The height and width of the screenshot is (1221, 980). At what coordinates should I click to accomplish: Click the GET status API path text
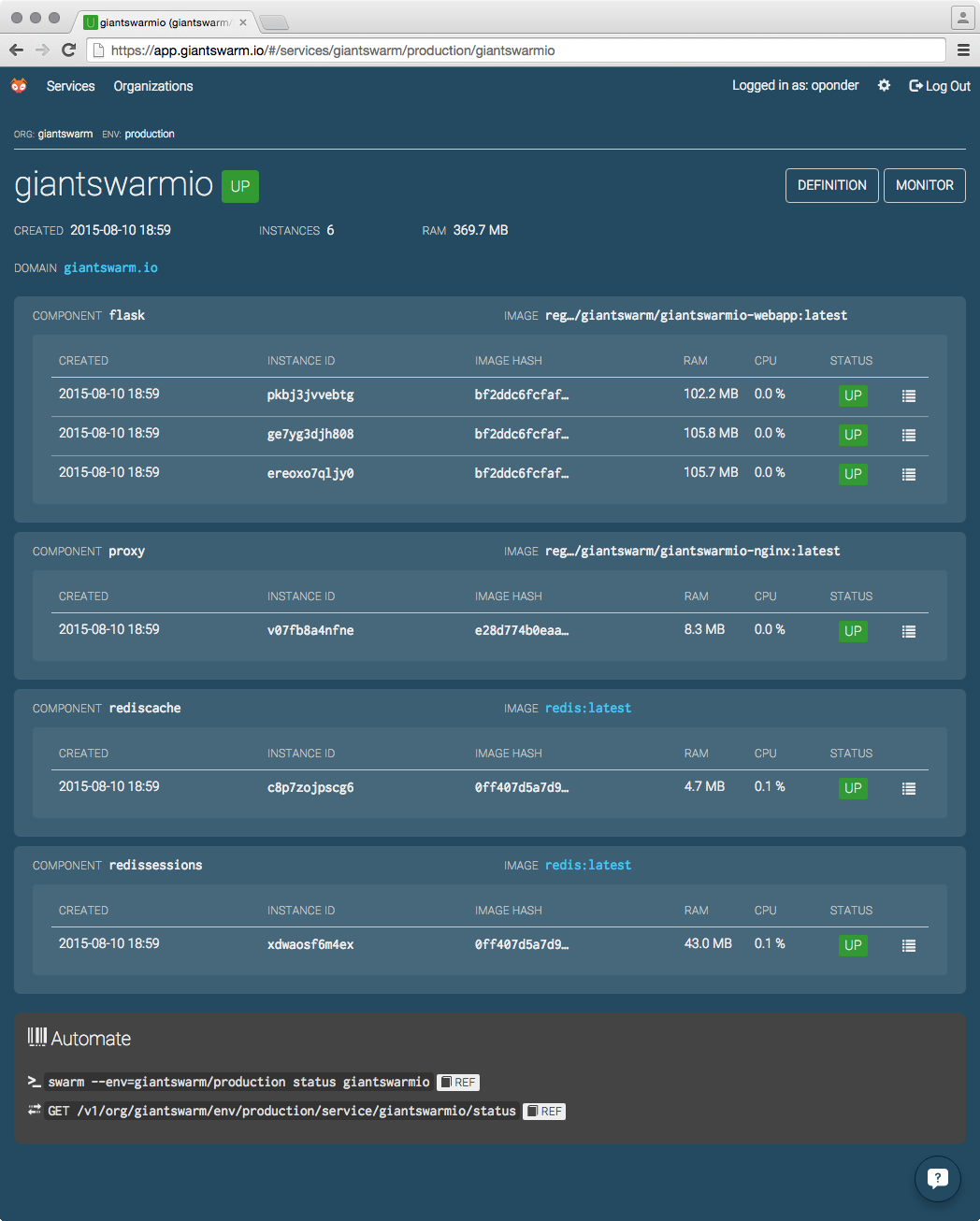click(x=281, y=1111)
